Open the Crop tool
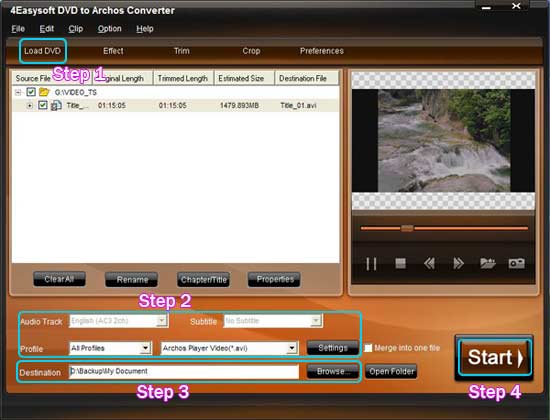The width and height of the screenshot is (550, 420). click(251, 51)
